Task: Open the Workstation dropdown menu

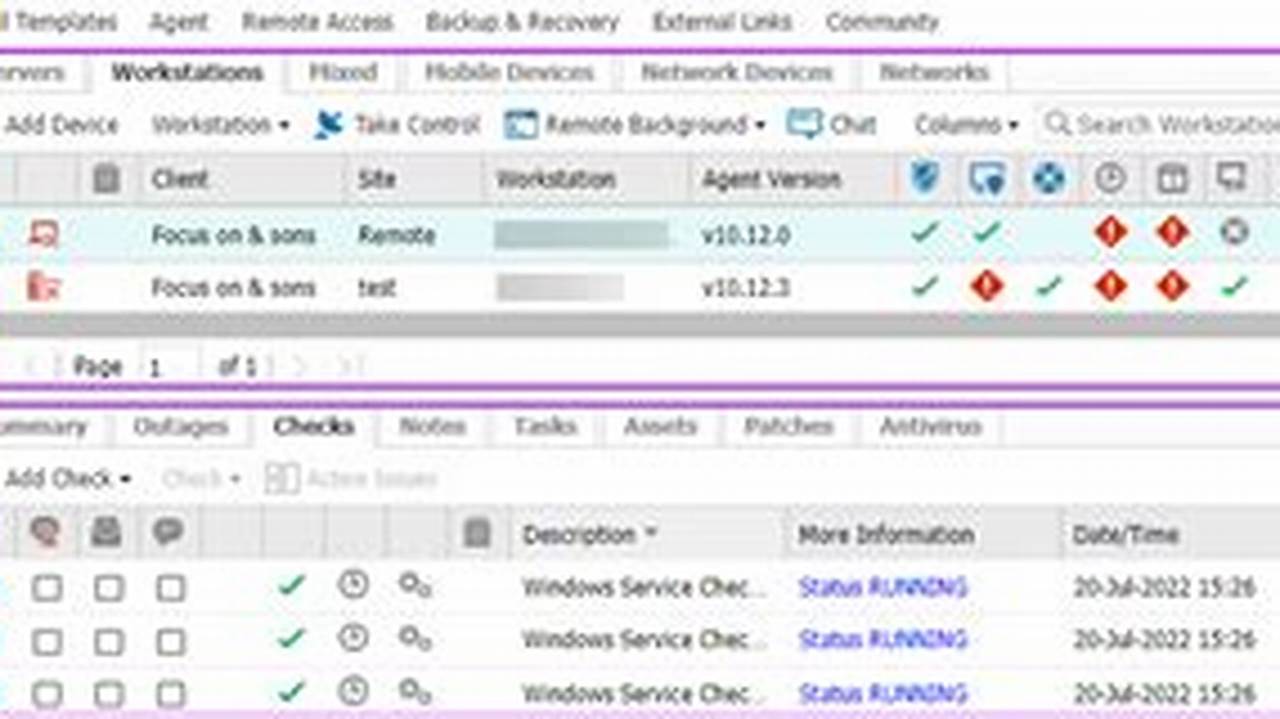Action: tap(220, 125)
